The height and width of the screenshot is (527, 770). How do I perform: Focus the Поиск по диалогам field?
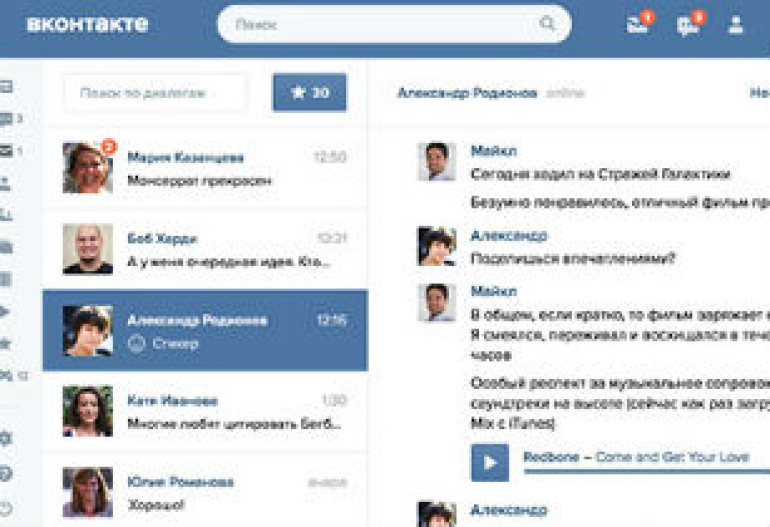(155, 93)
